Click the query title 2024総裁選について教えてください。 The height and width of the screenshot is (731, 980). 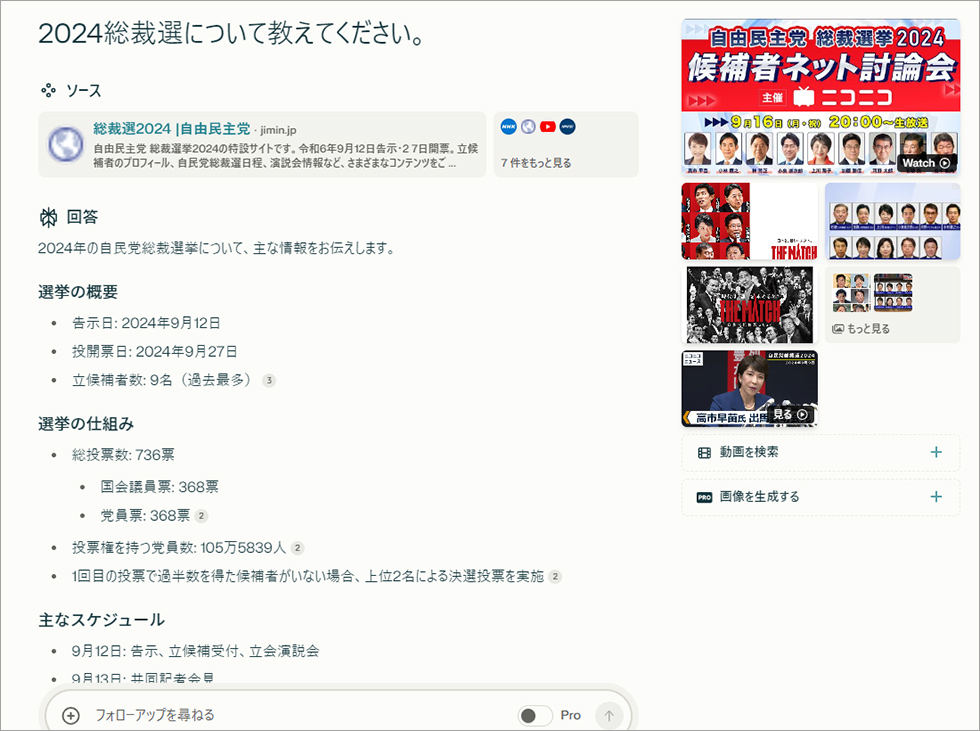(231, 34)
